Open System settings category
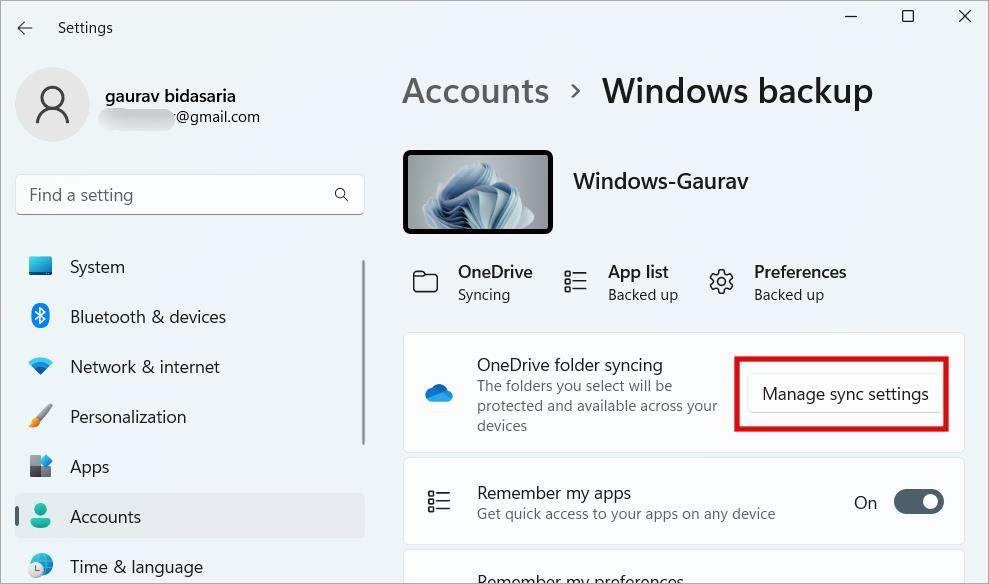This screenshot has width=989, height=584. 189,267
